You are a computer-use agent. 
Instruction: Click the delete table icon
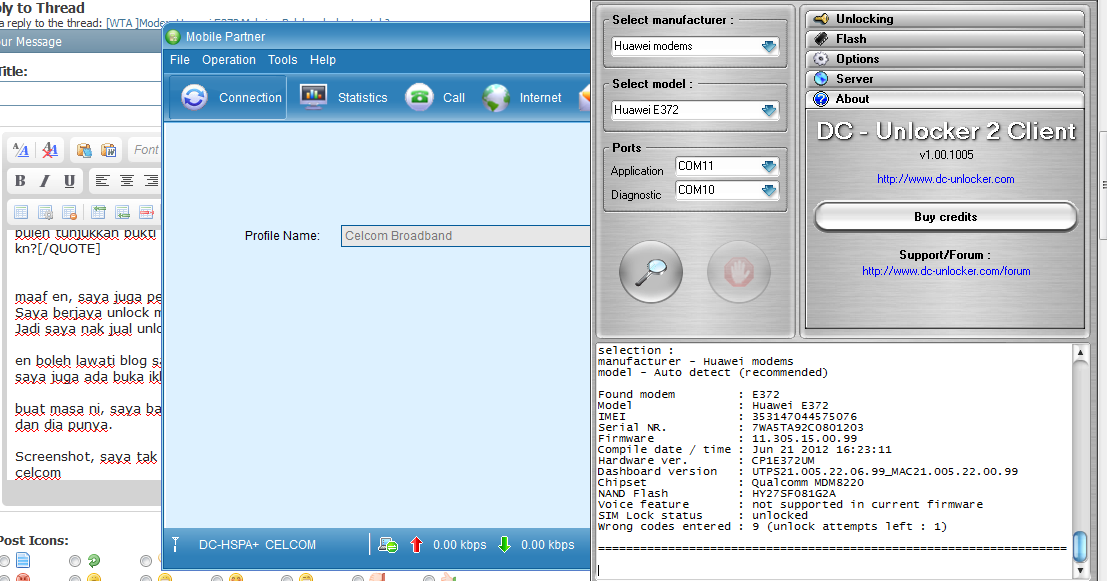click(x=69, y=212)
